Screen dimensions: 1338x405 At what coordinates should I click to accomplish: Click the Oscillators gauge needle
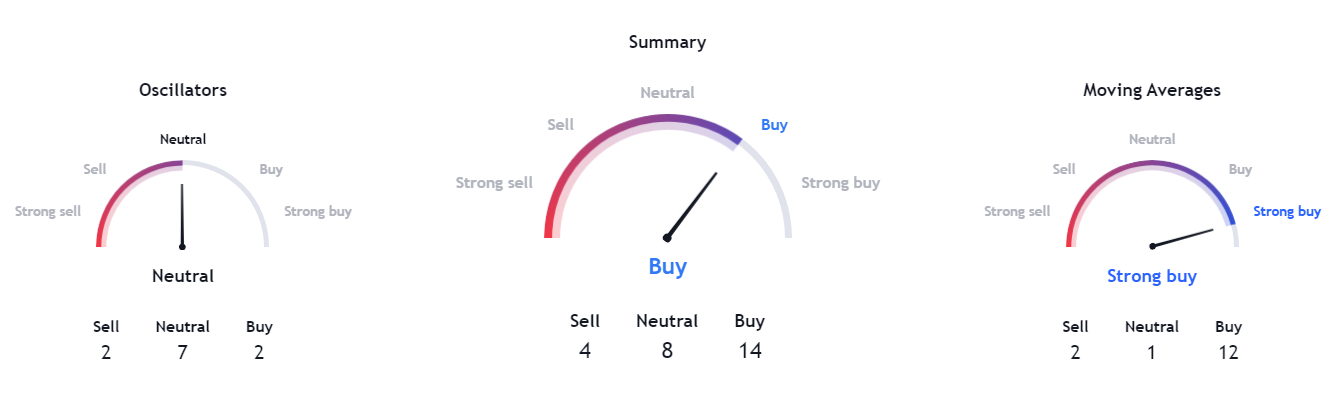[x=182, y=215]
